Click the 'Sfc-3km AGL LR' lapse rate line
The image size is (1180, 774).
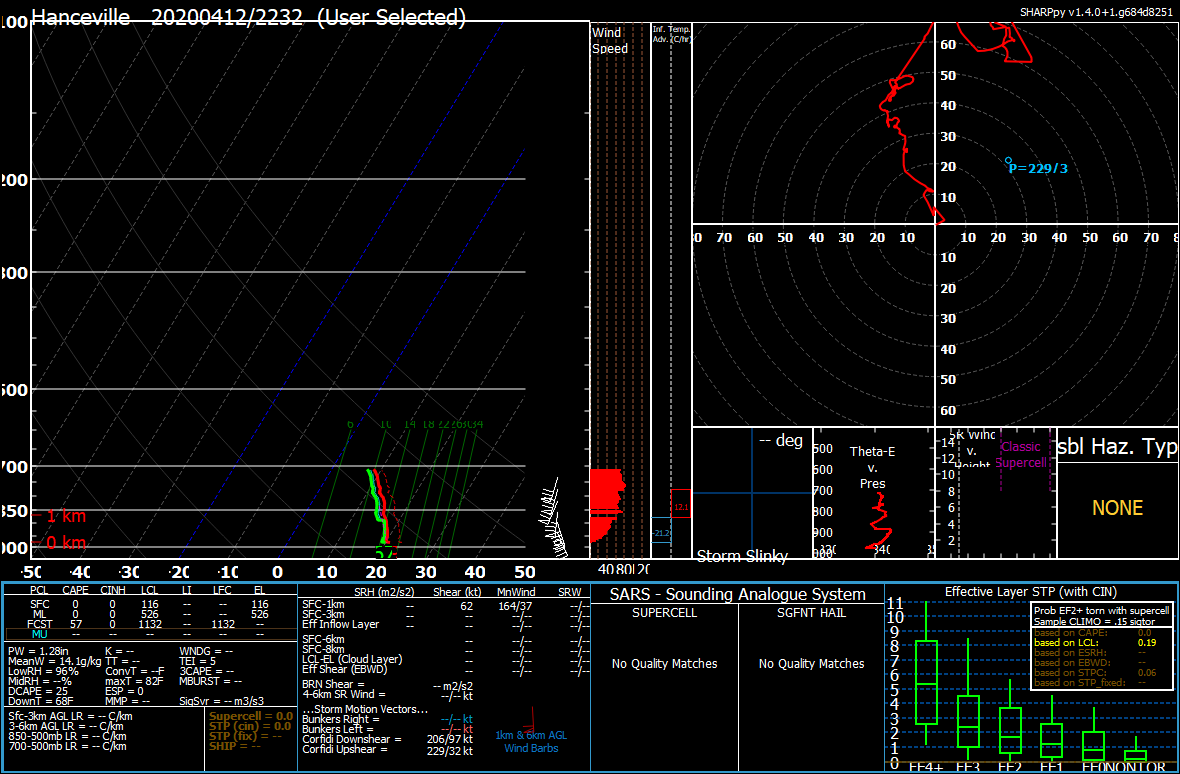[x=73, y=716]
